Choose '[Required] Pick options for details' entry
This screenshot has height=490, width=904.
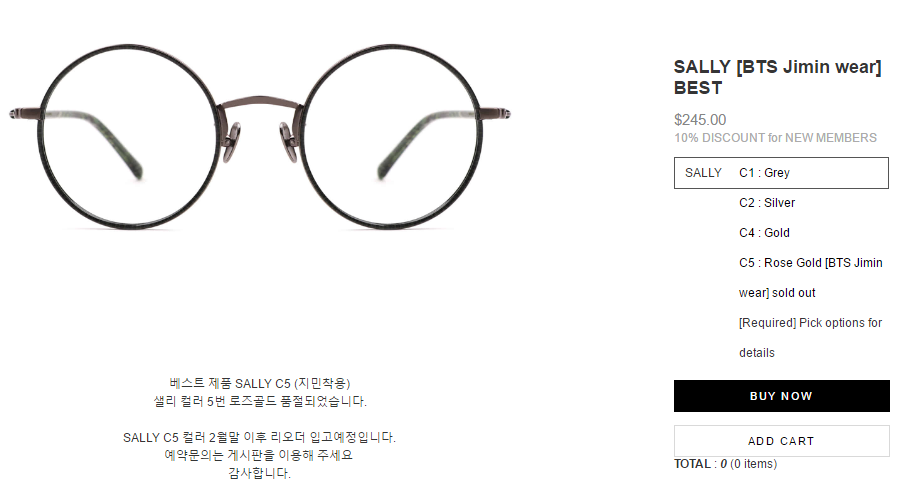tap(811, 338)
